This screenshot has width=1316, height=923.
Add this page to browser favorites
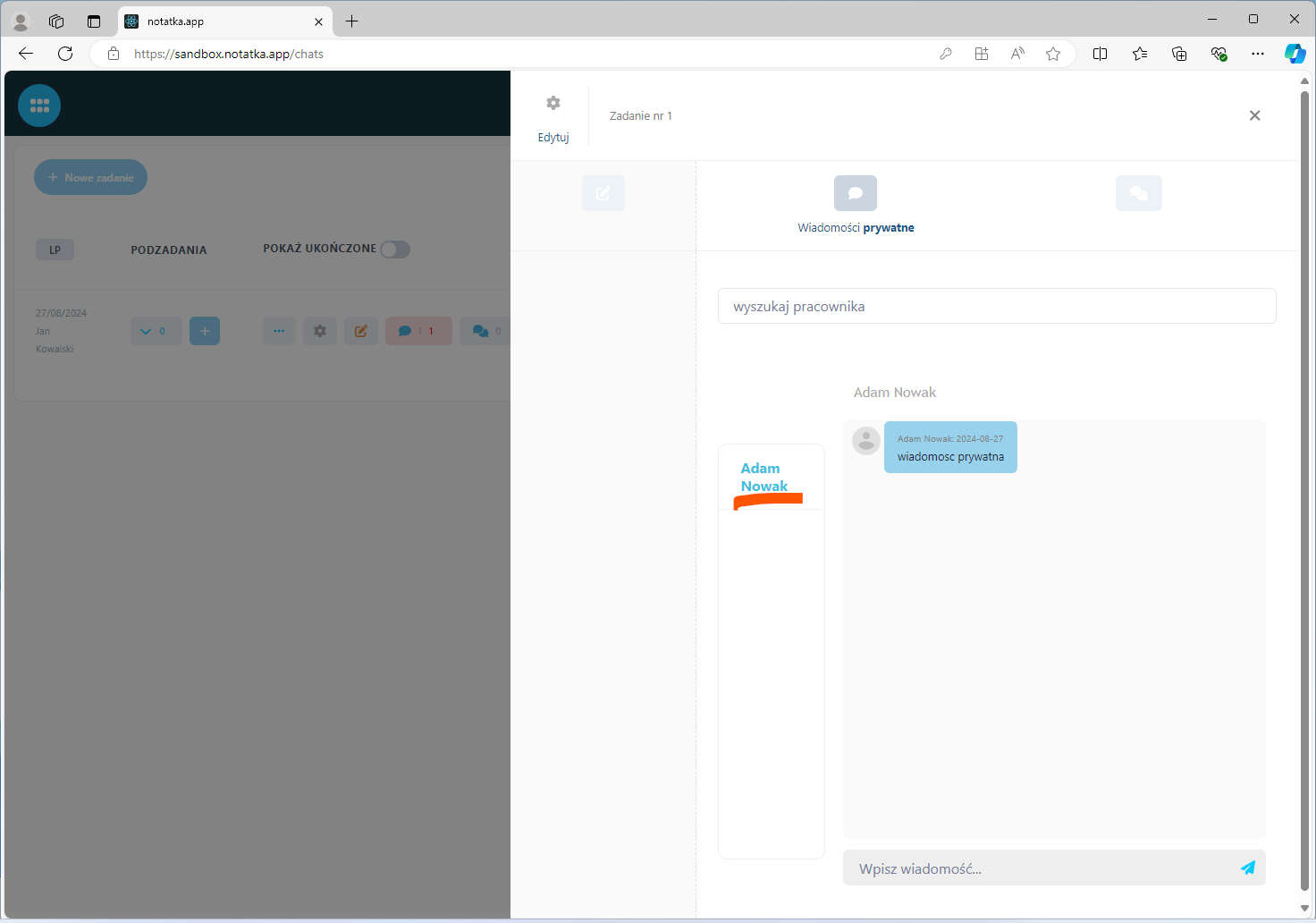[x=1053, y=54]
